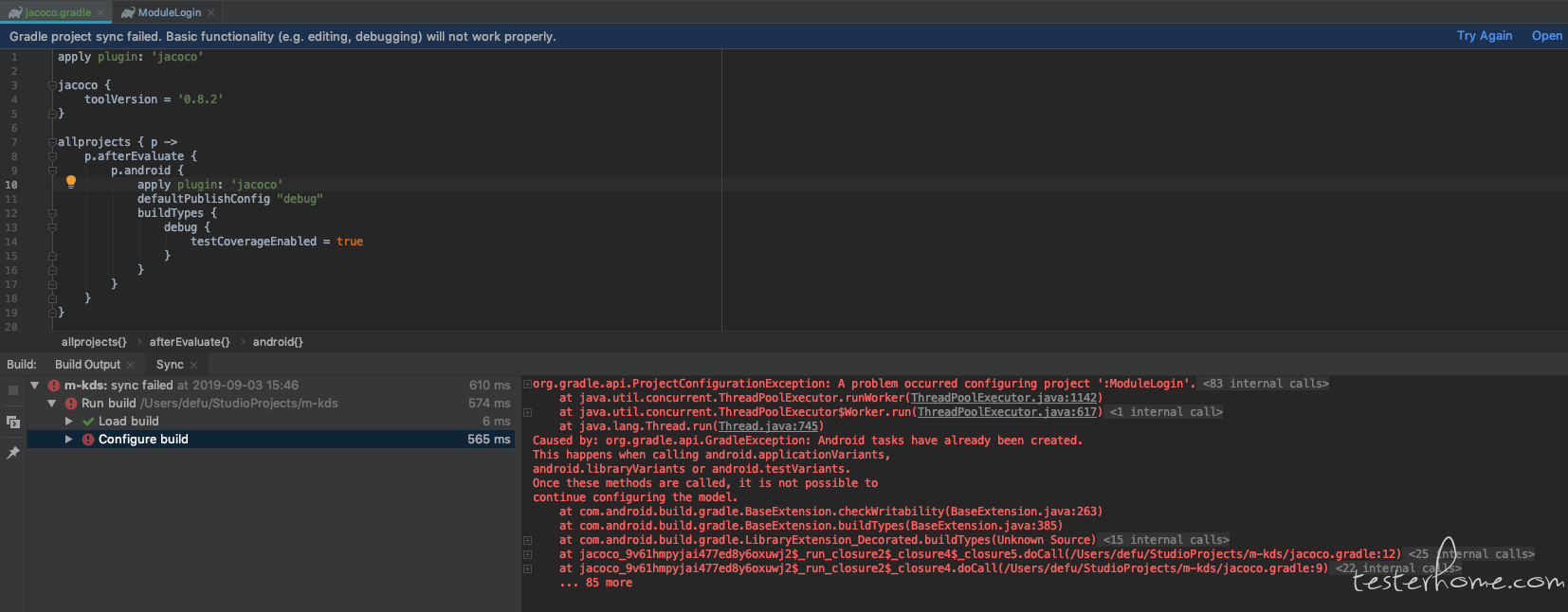Toggle fold marker beside ThreadPoolExecutor$Worker.run line

coord(527,412)
